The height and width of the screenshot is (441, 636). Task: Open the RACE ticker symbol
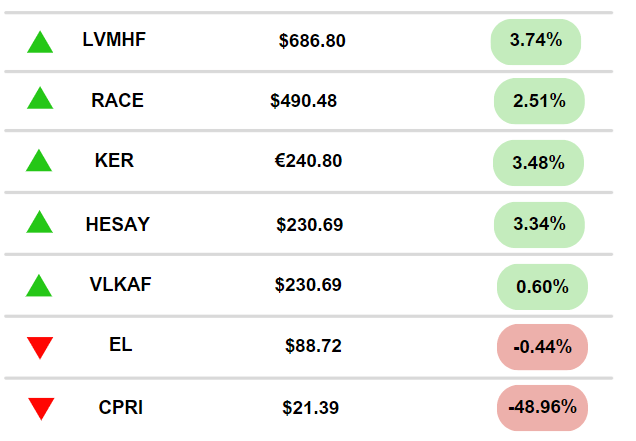pyautogui.click(x=117, y=100)
